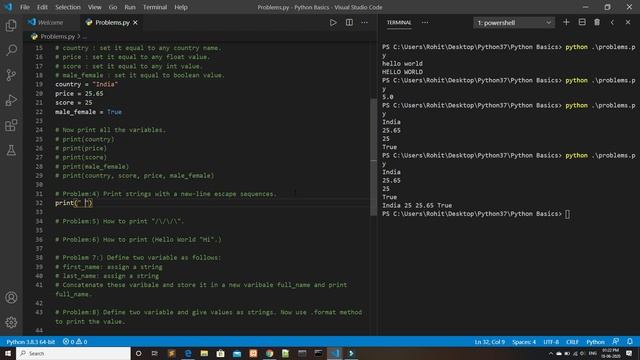Open the Go menu
Screen dimensions: 640x360
click(x=113, y=7)
